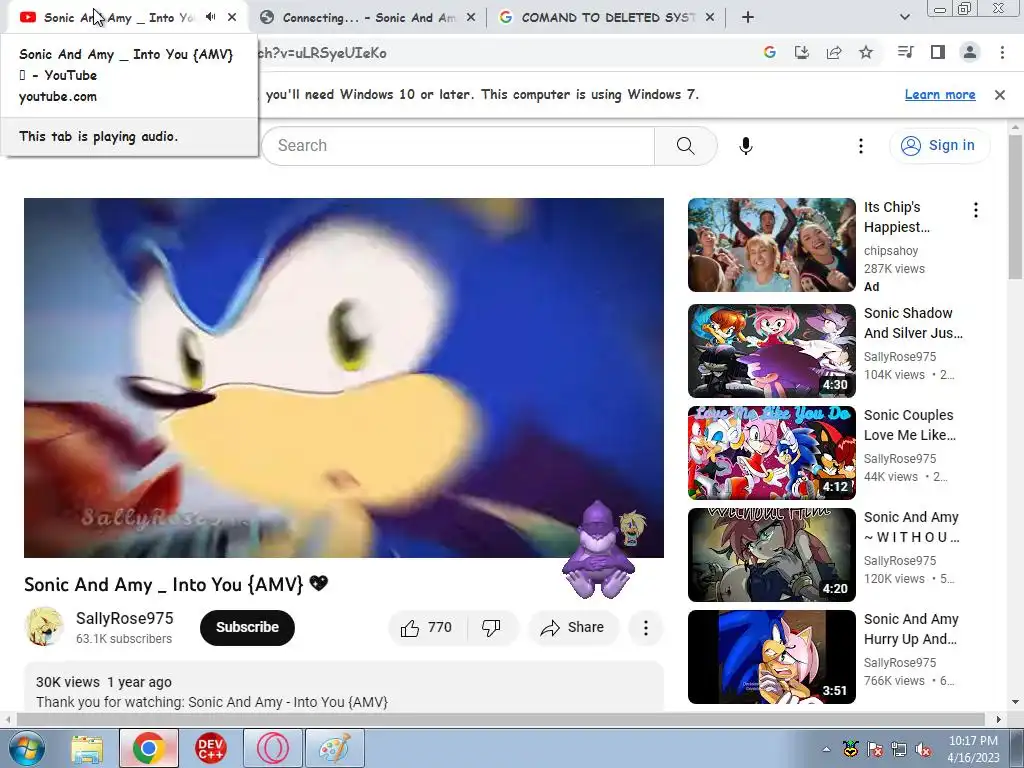Open YouTube settings three-dot menu

pyautogui.click(x=861, y=146)
